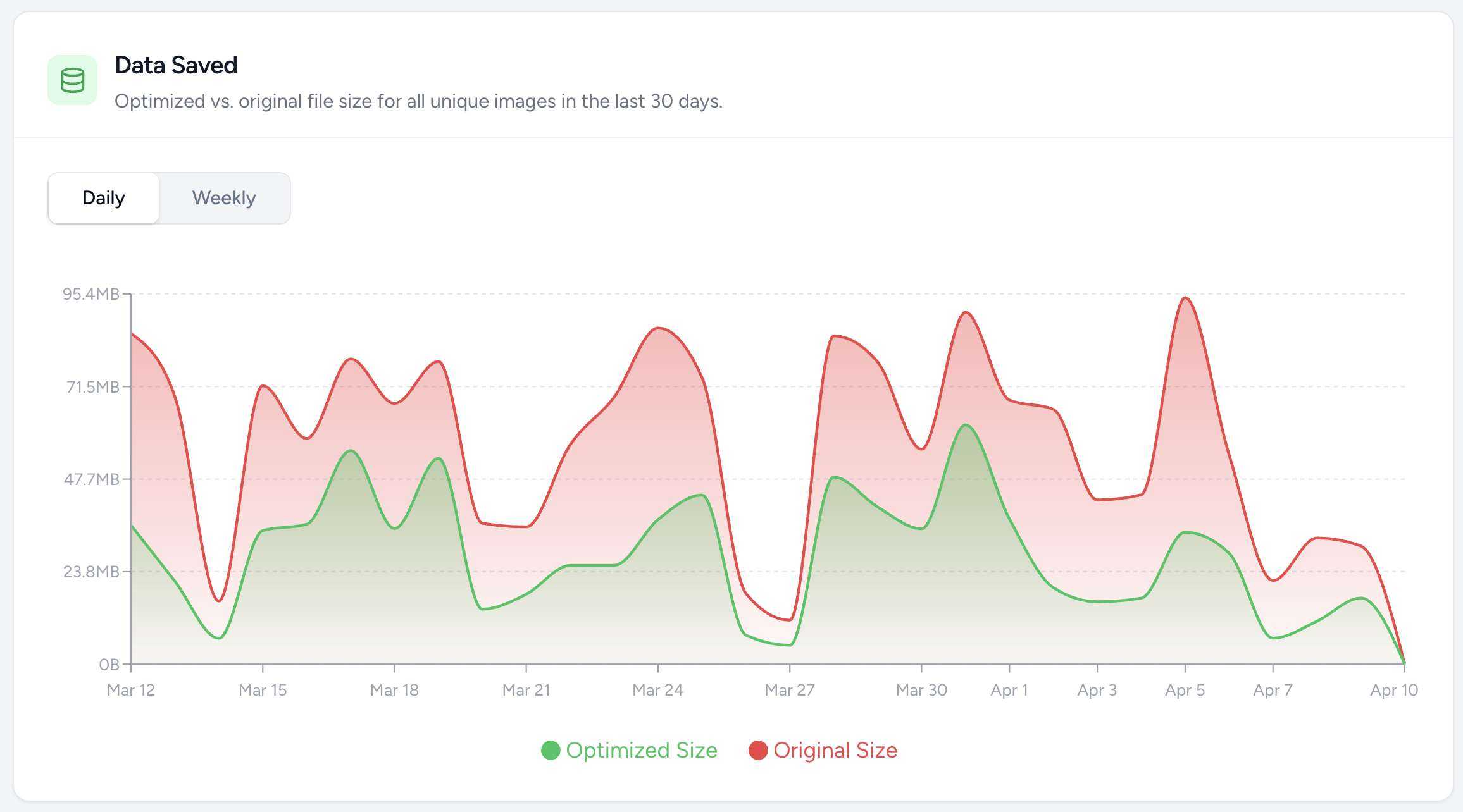Click the Apr 10 axis label
This screenshot has width=1463, height=812.
[1393, 690]
